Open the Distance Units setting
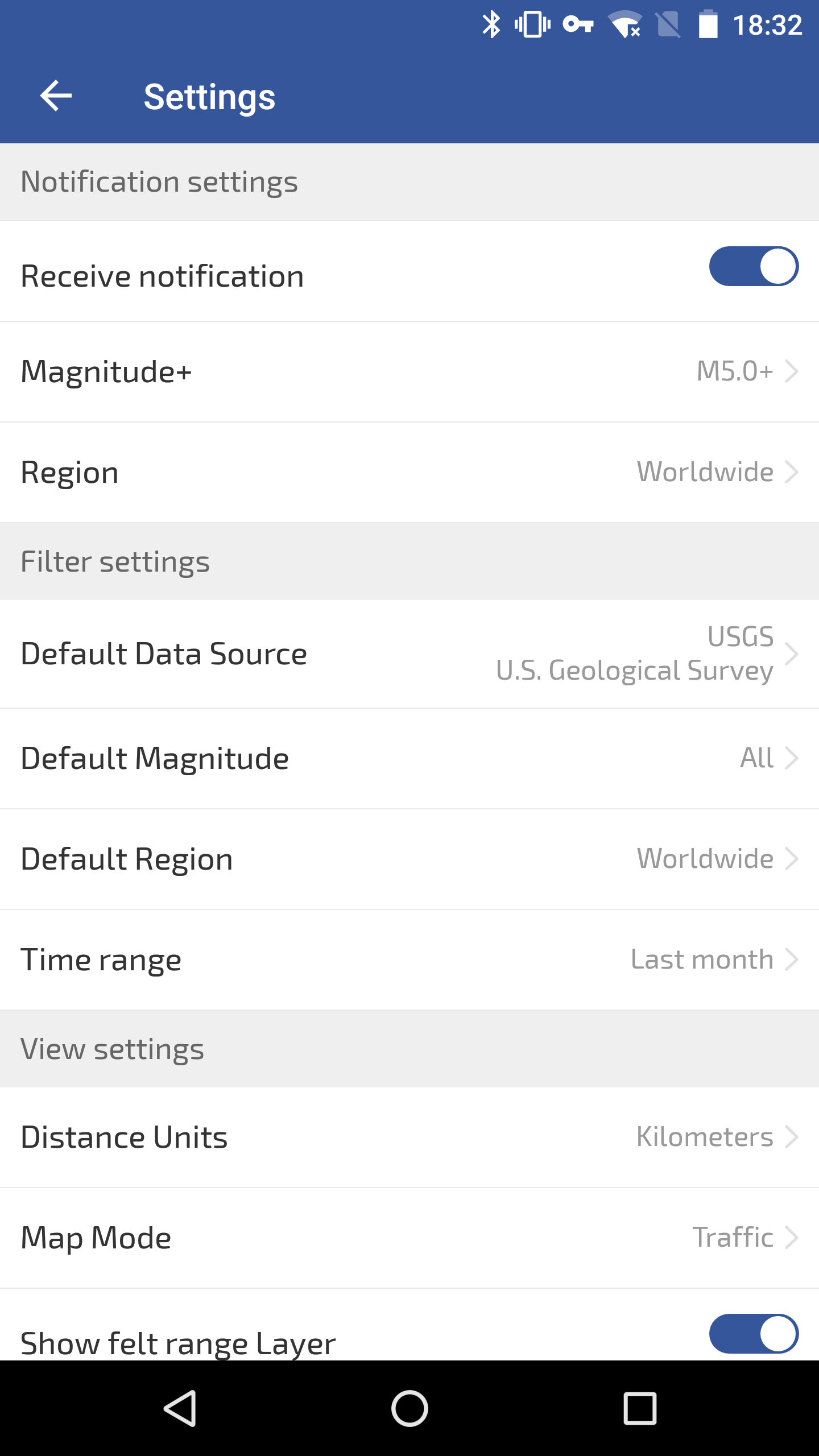The image size is (819, 1456). point(409,1137)
